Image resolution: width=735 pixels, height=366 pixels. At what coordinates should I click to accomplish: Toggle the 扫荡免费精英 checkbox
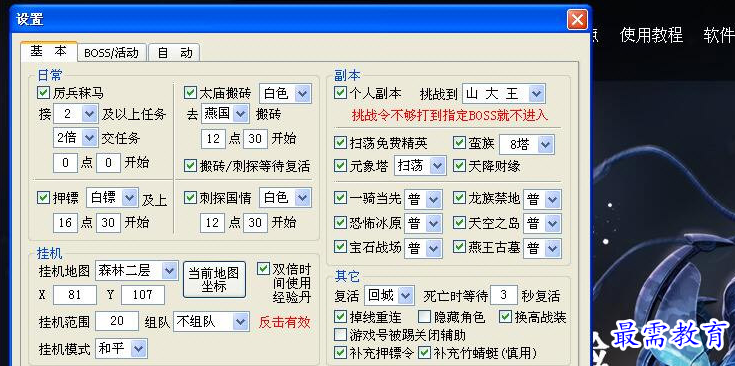pos(340,143)
